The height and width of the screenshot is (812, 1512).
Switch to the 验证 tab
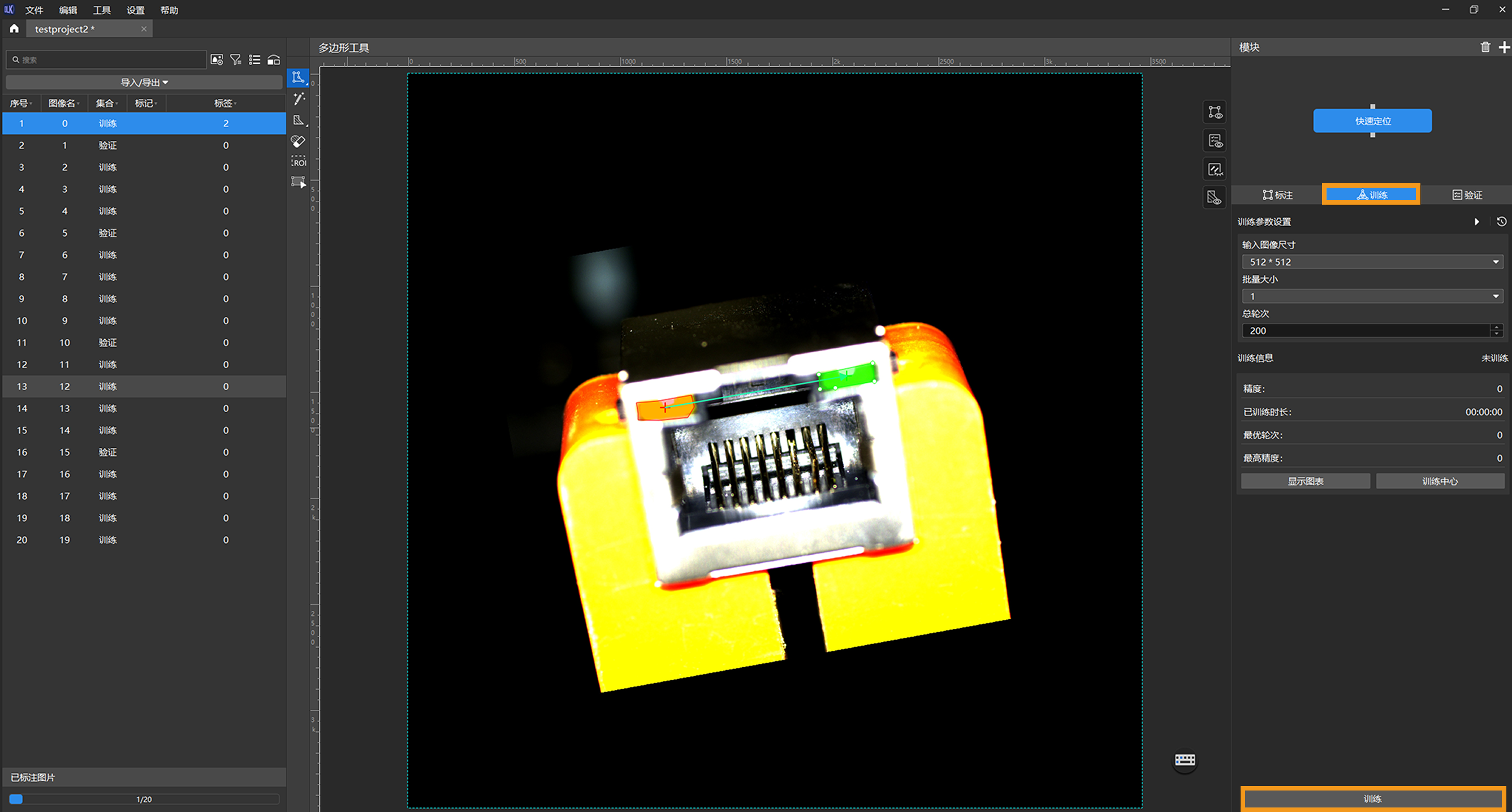tap(1467, 195)
